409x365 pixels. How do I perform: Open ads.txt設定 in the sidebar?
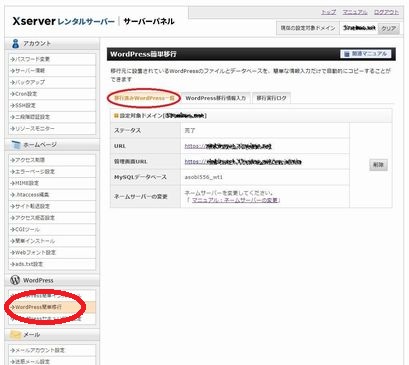click(x=52, y=264)
